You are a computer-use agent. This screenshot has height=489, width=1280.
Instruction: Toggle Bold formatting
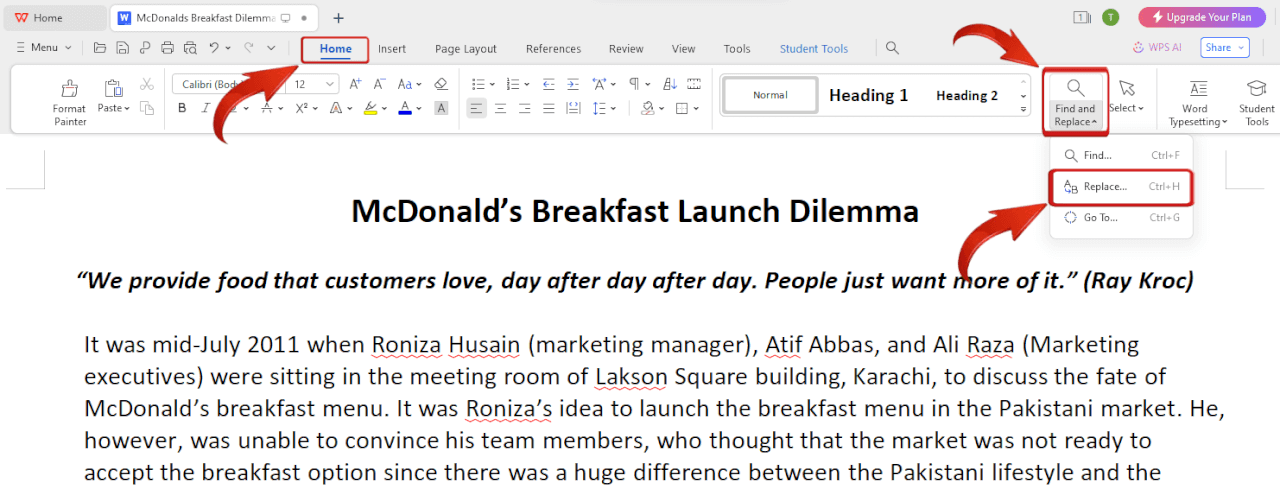[182, 108]
